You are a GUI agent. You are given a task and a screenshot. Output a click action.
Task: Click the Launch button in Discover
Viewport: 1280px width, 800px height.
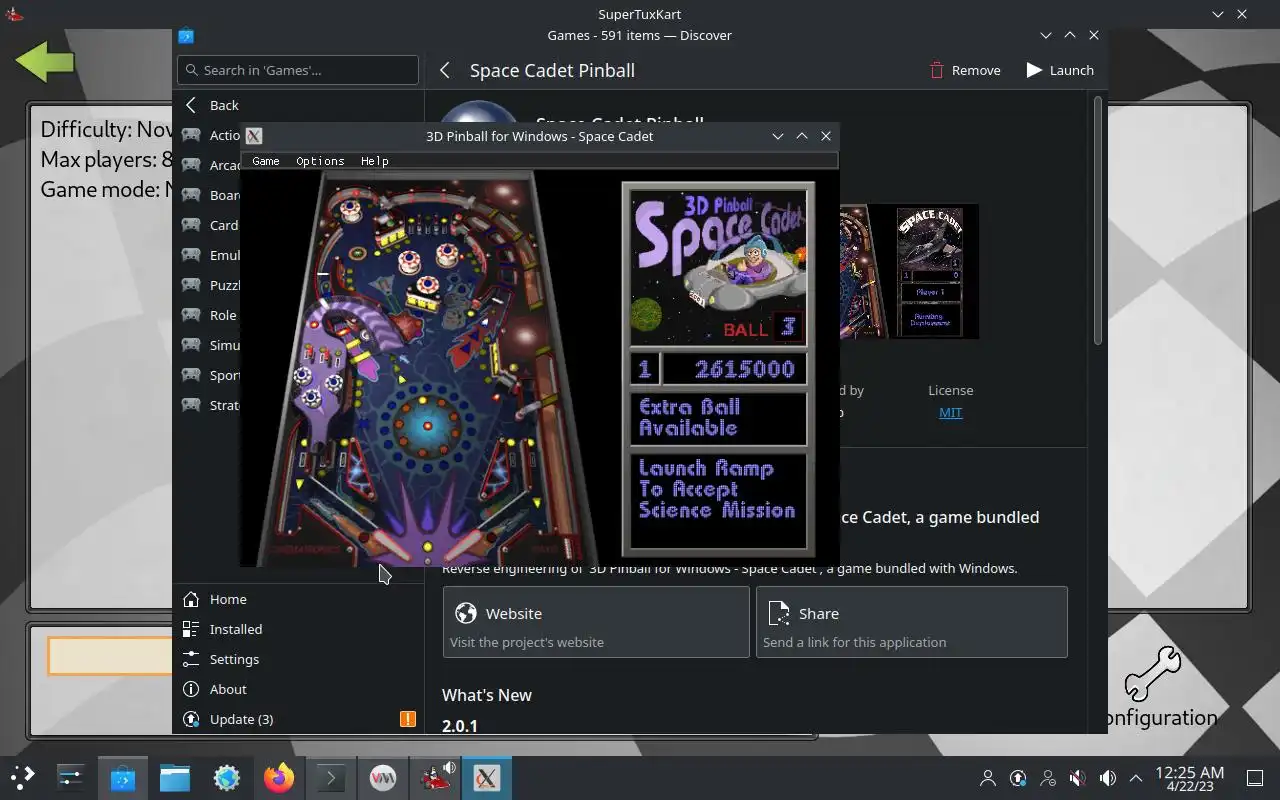[x=1060, y=70]
